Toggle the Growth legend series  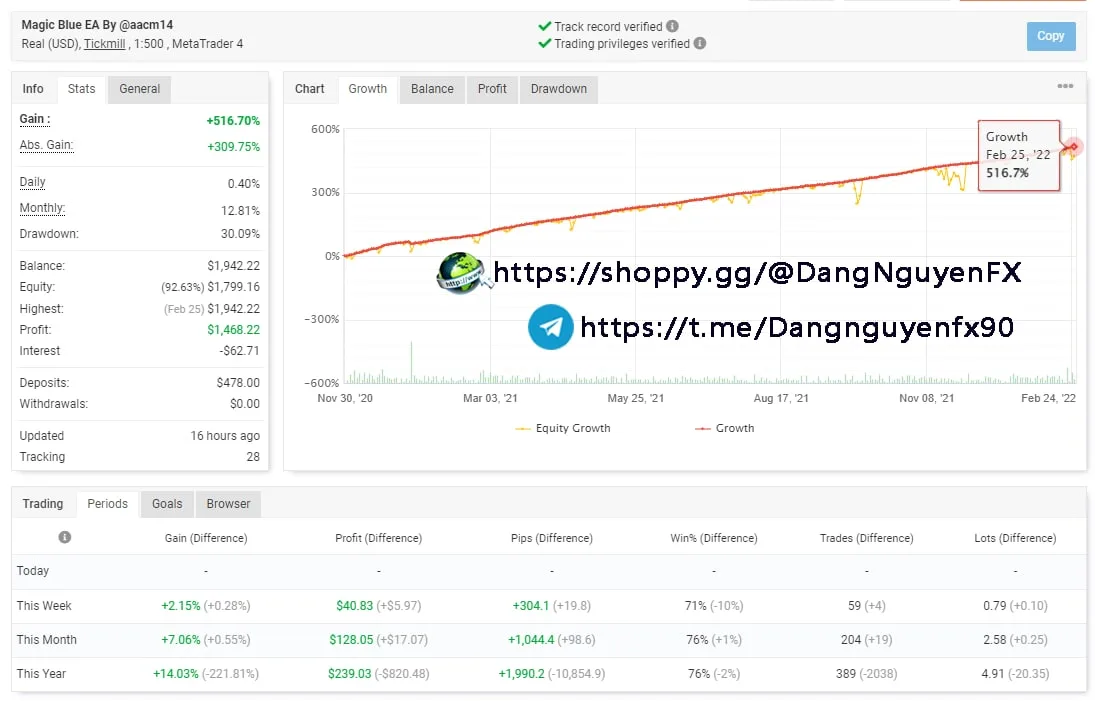(x=725, y=428)
